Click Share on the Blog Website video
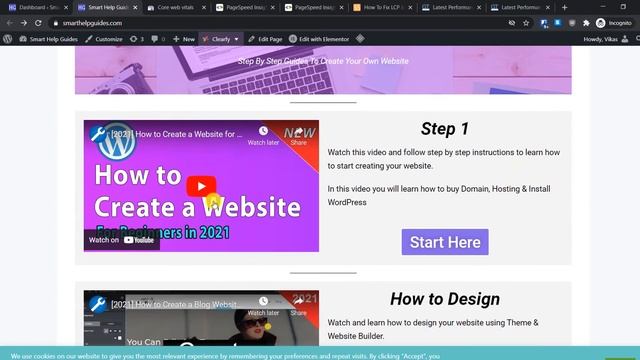640x360 pixels. click(x=298, y=307)
